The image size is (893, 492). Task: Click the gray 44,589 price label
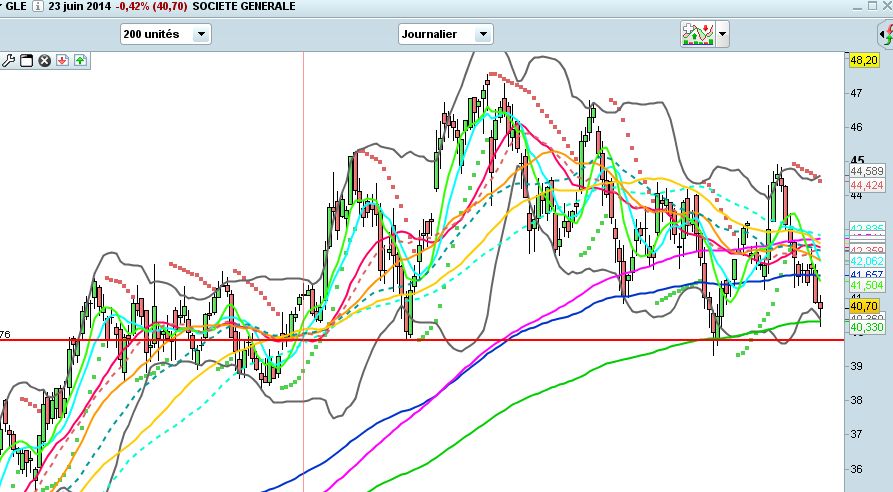click(x=867, y=171)
